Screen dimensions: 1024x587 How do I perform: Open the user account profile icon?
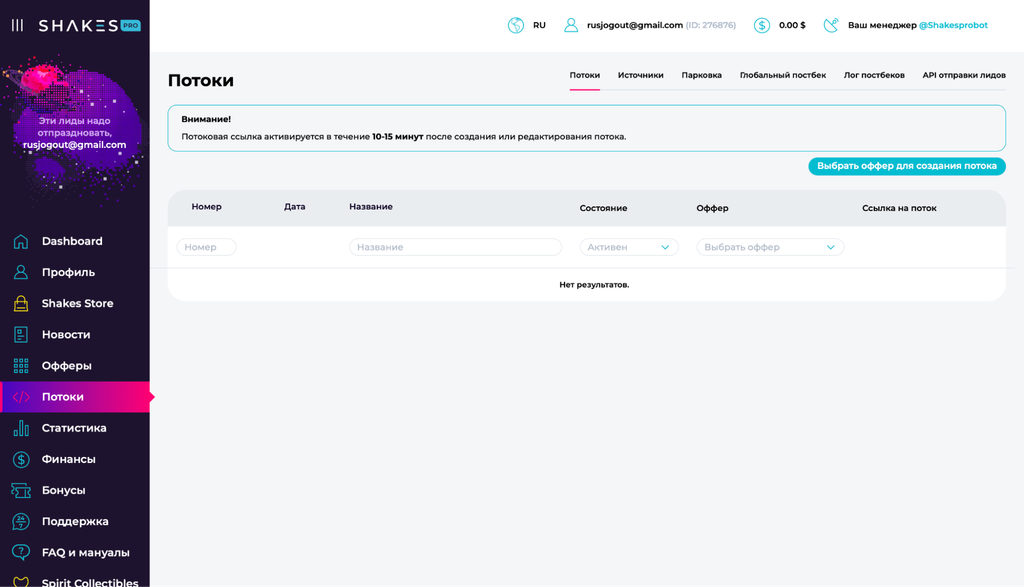click(571, 25)
